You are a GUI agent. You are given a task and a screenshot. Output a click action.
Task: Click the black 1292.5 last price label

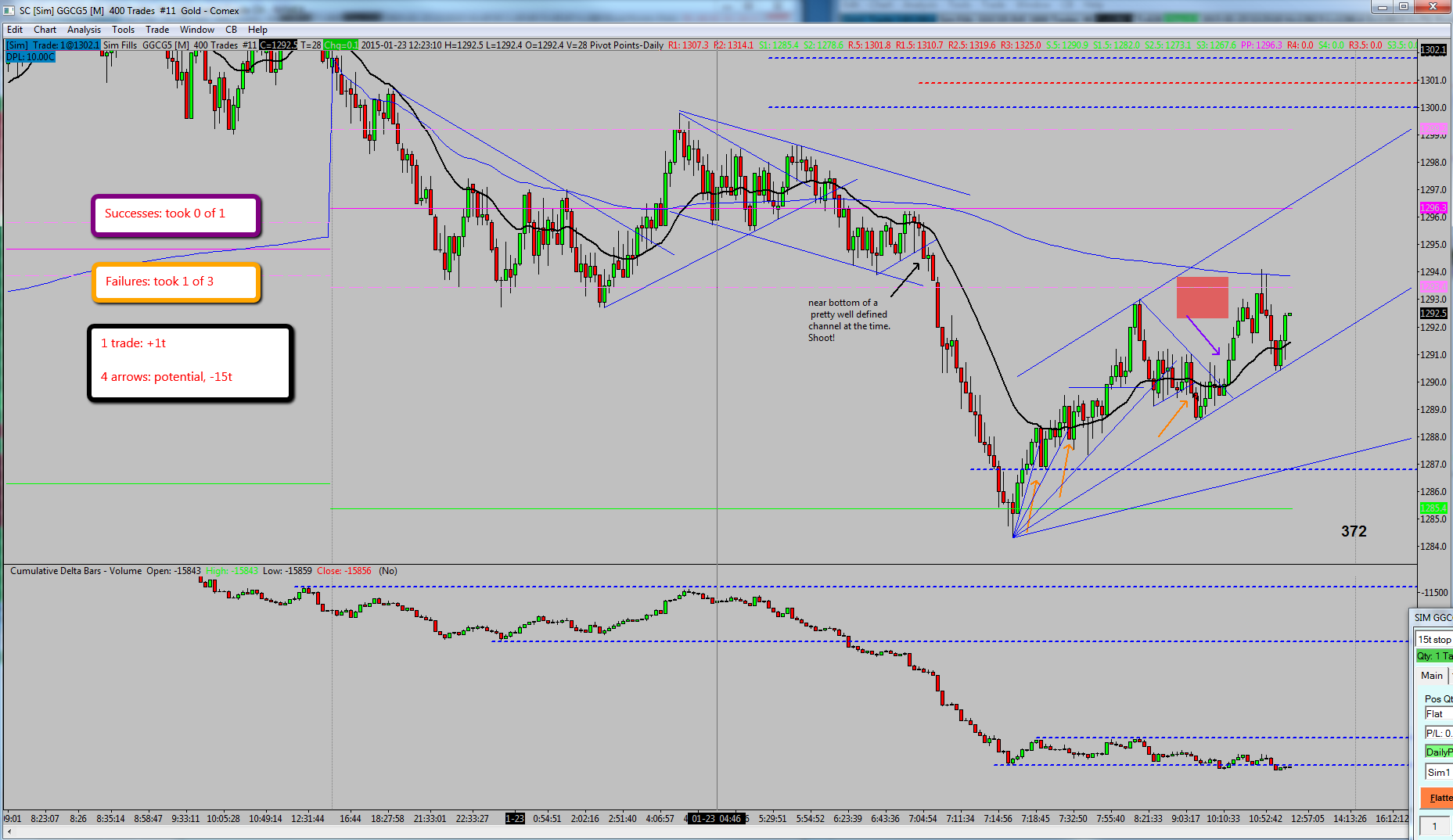(1433, 313)
